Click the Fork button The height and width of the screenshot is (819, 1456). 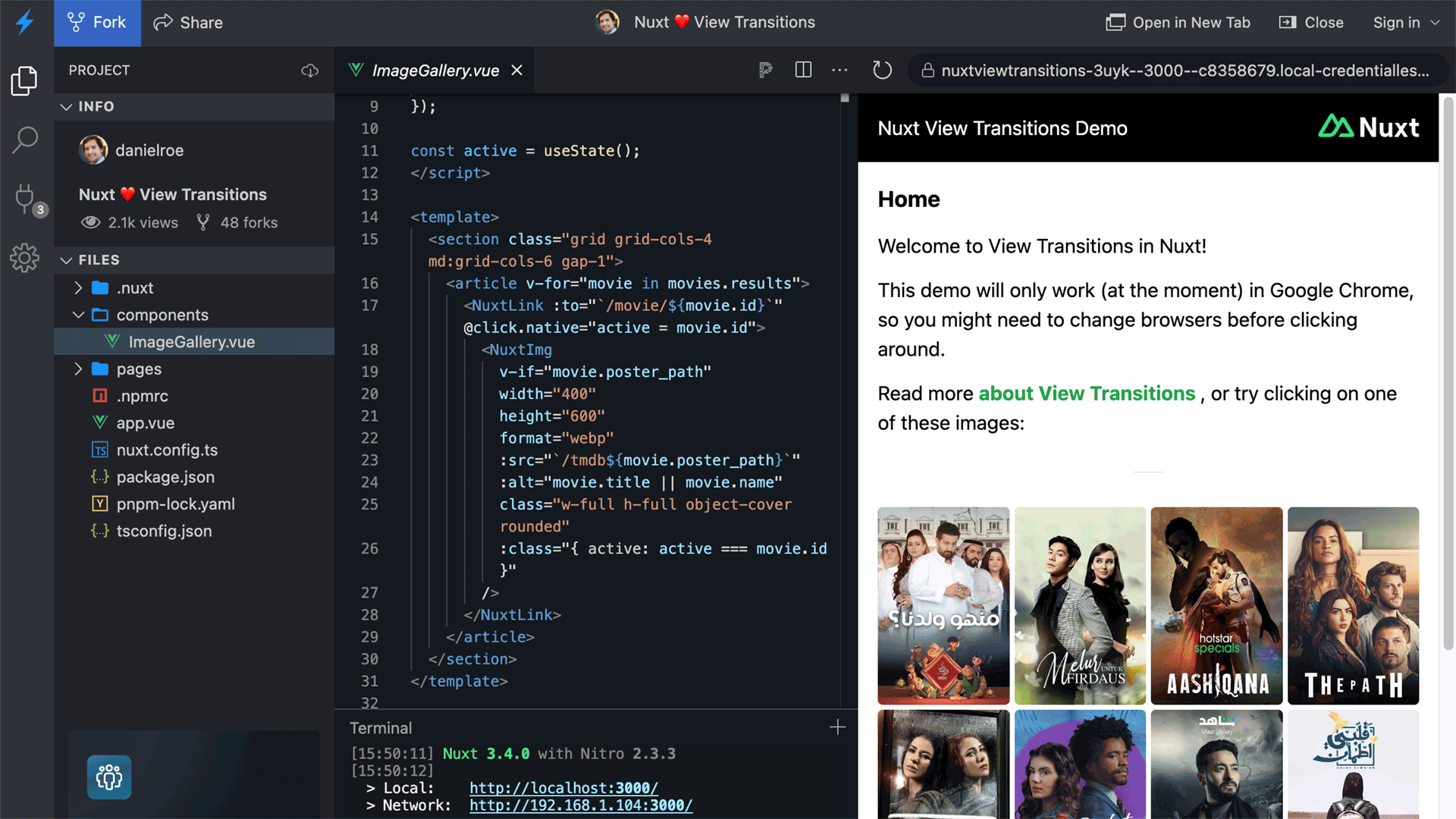pos(97,23)
